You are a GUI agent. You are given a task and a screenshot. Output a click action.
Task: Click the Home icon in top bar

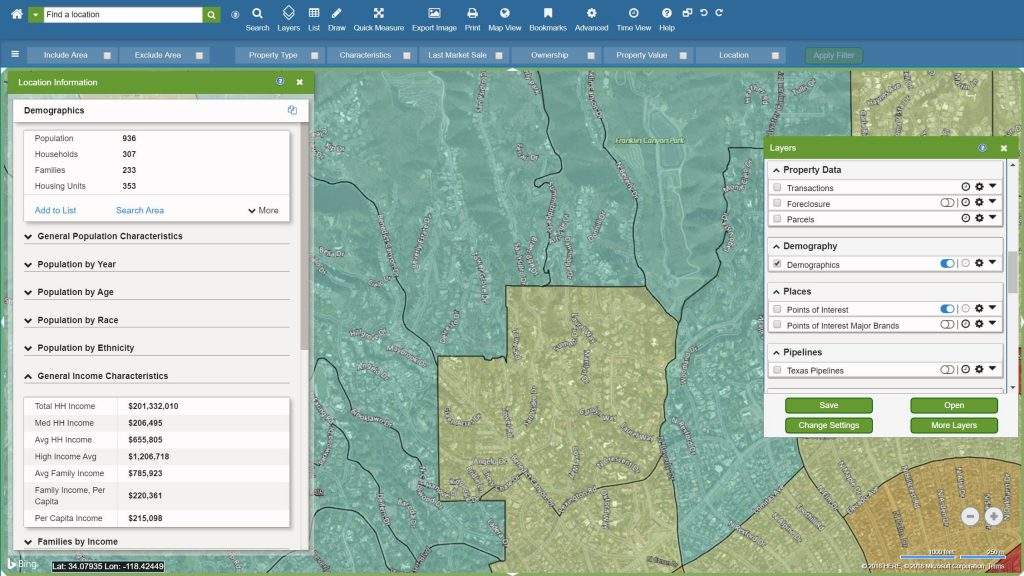pyautogui.click(x=16, y=14)
